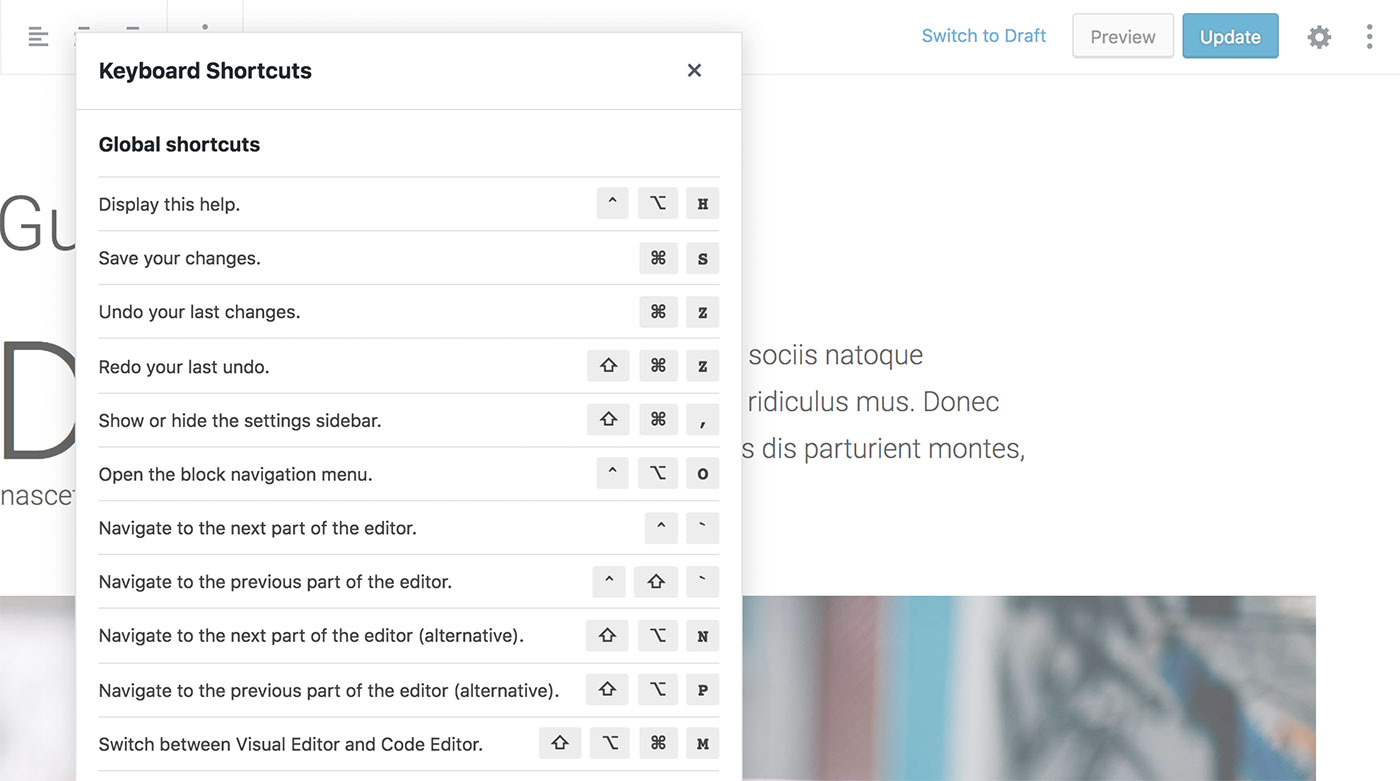This screenshot has width=1400, height=781.
Task: Select 'Navigate to the previous part of the editor.'
Action: 275,582
